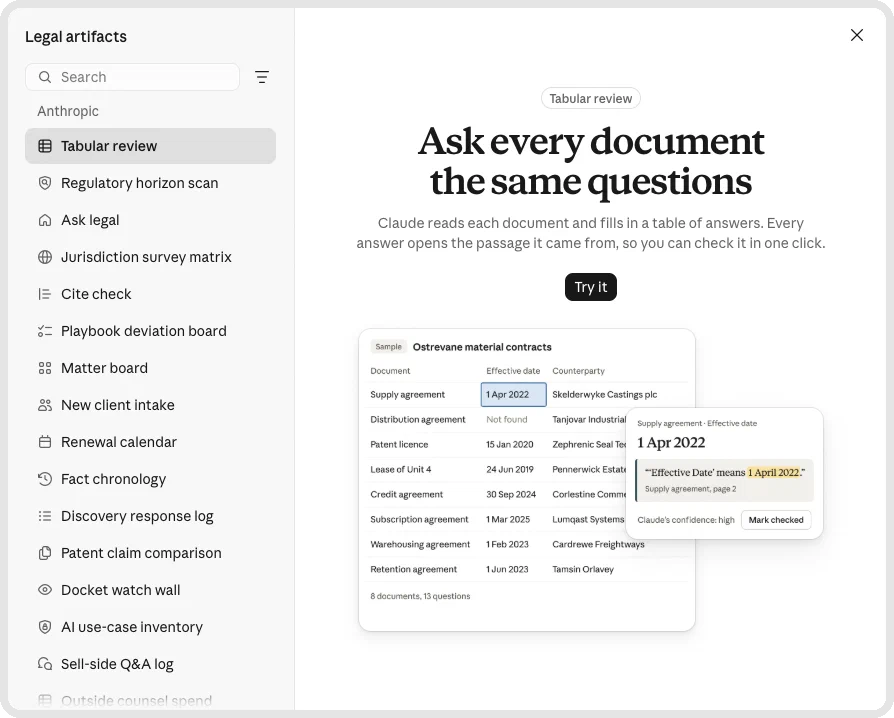Click the Try it button
Viewport: 894px width, 718px height.
tap(591, 287)
